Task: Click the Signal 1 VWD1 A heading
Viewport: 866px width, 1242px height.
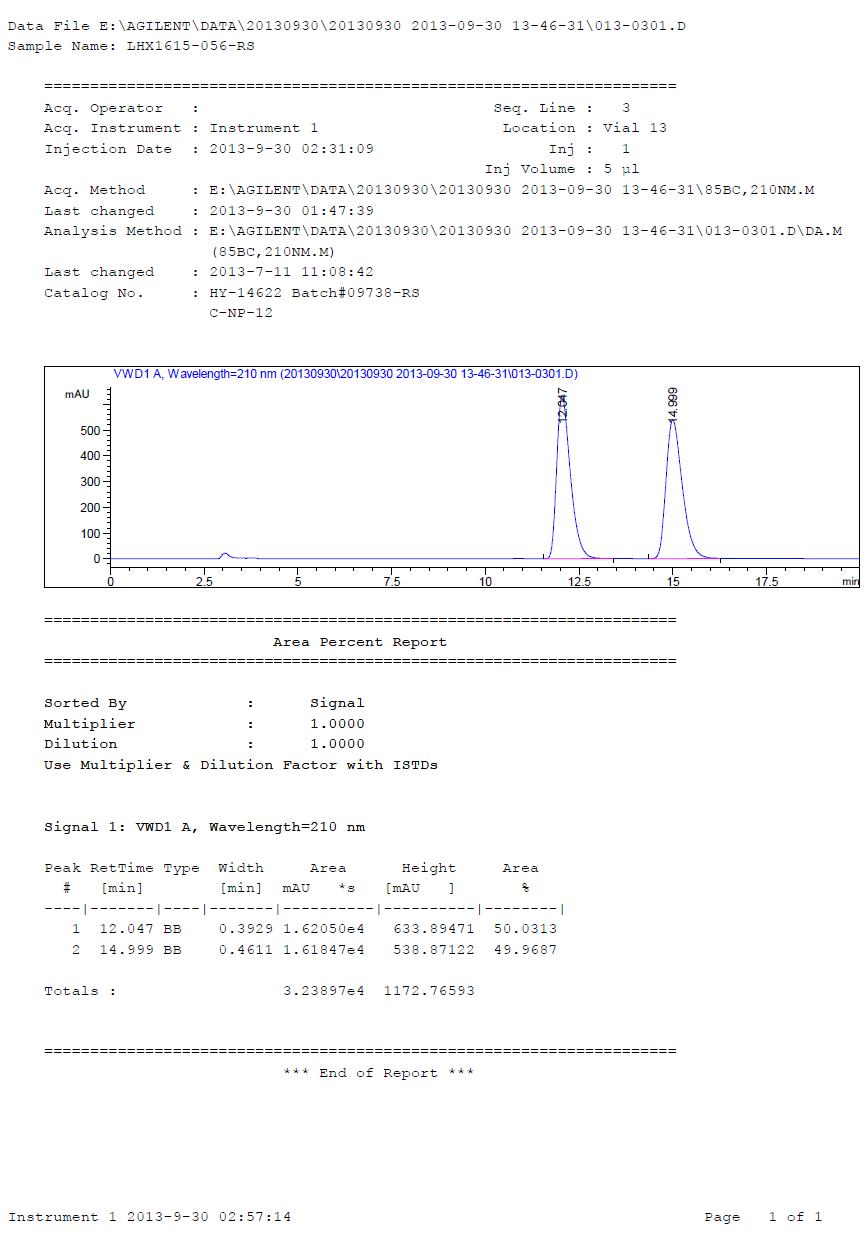Action: [204, 827]
